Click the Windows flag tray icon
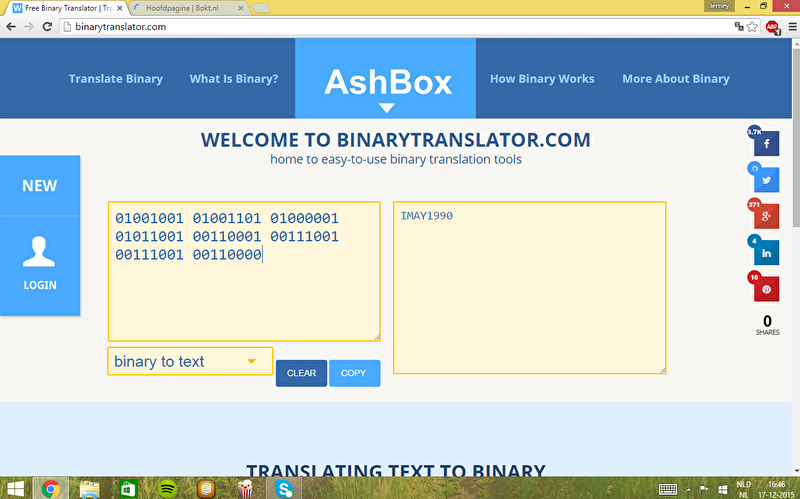This screenshot has width=800, height=499. click(722, 489)
